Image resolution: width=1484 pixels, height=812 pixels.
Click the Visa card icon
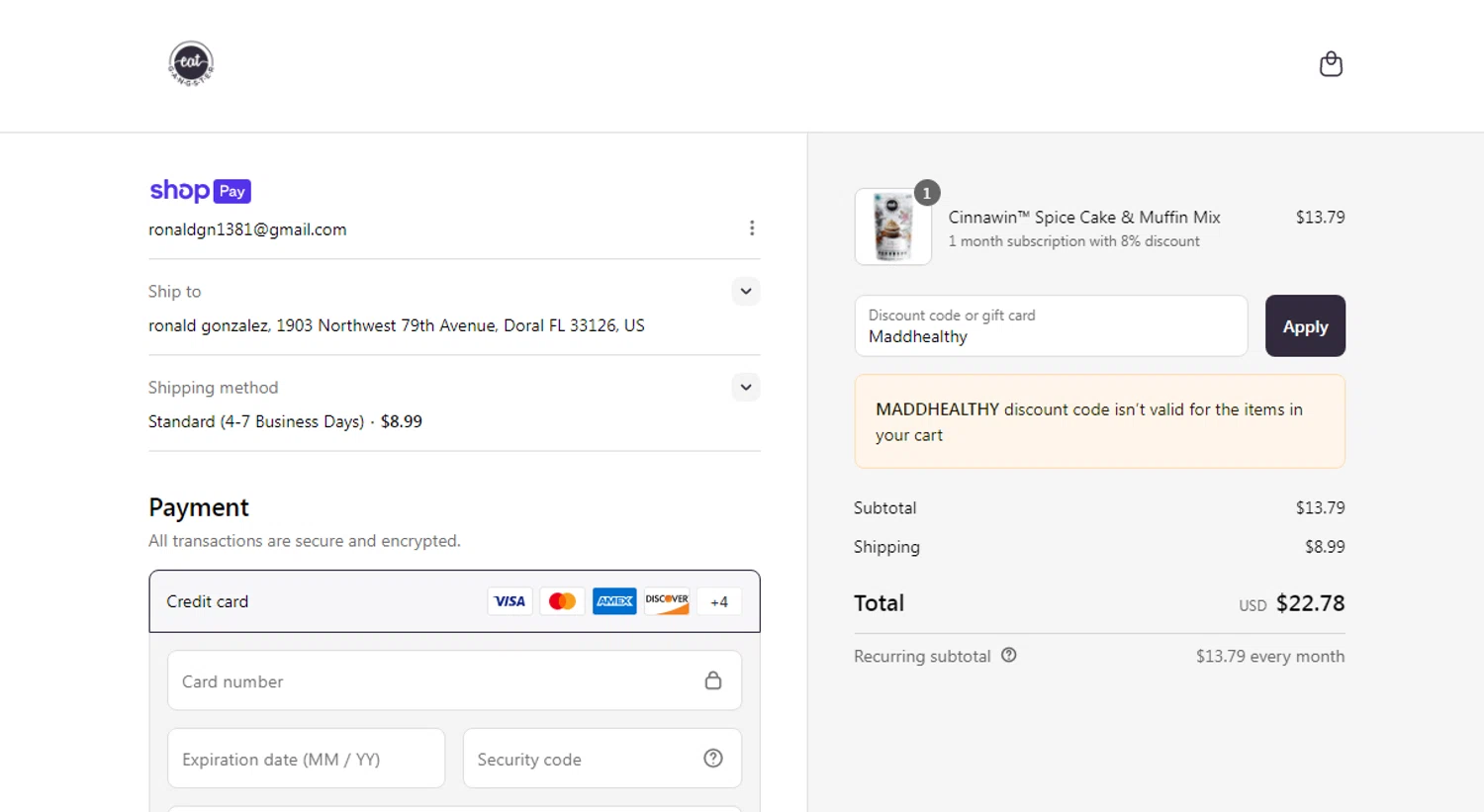tap(510, 601)
